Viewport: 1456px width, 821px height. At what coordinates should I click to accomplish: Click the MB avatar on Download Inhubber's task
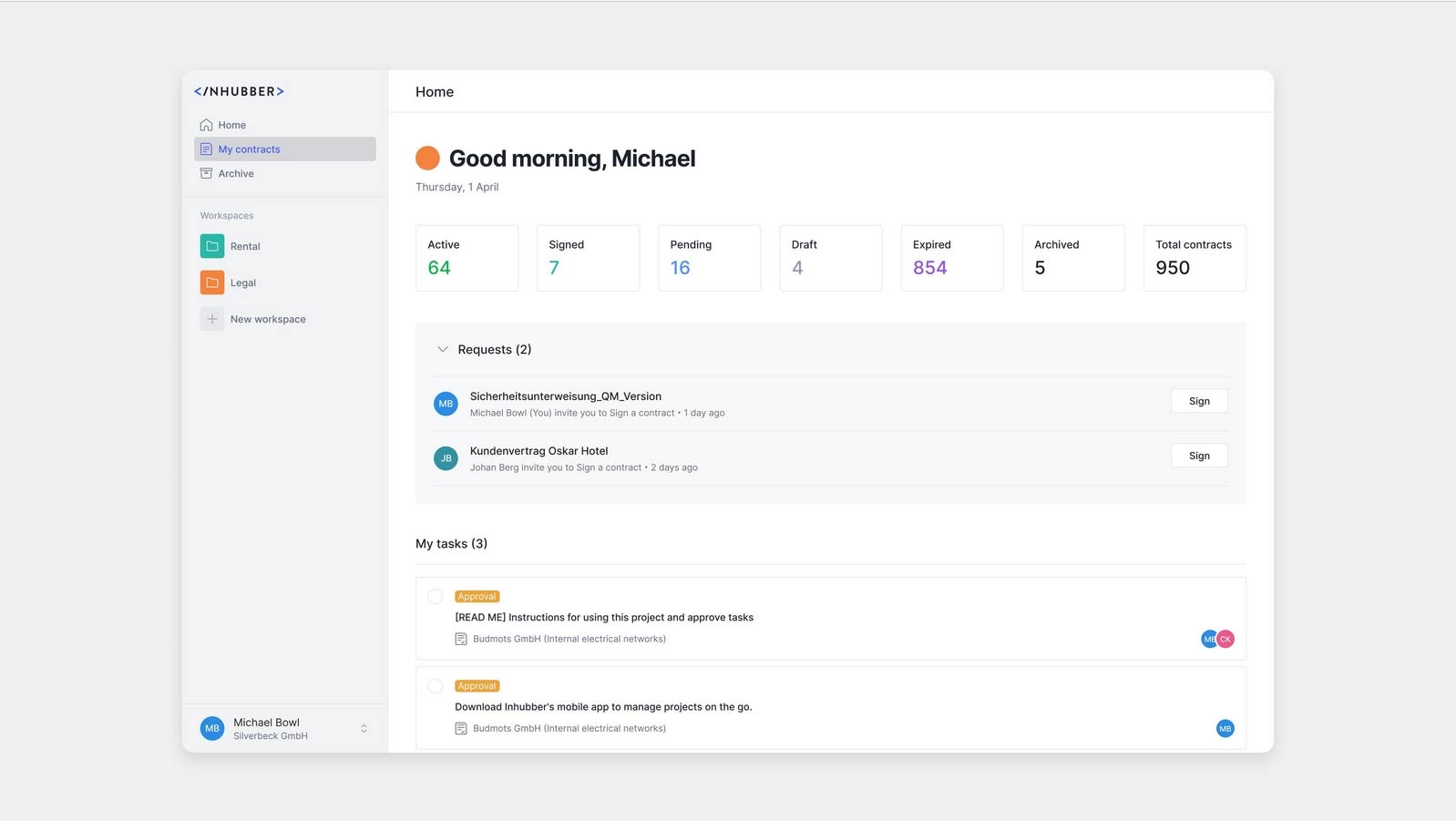pos(1225,728)
